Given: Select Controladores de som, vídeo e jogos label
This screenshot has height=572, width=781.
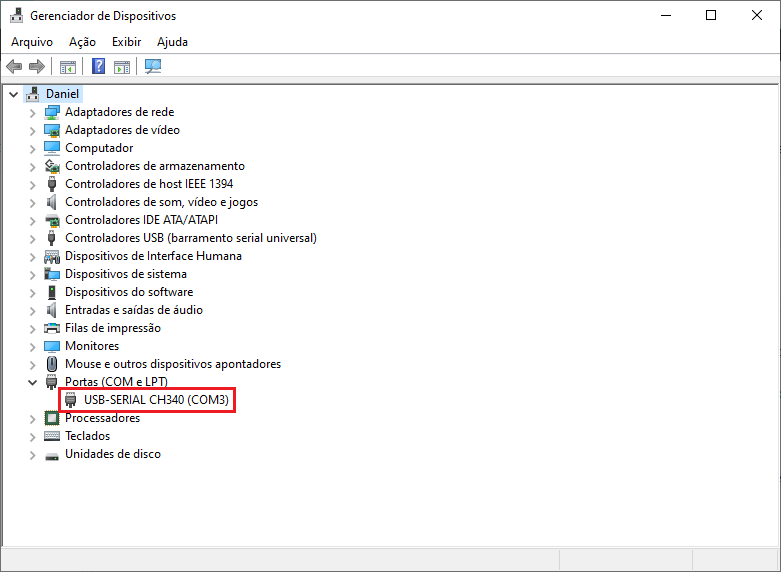Looking at the screenshot, I should (161, 202).
